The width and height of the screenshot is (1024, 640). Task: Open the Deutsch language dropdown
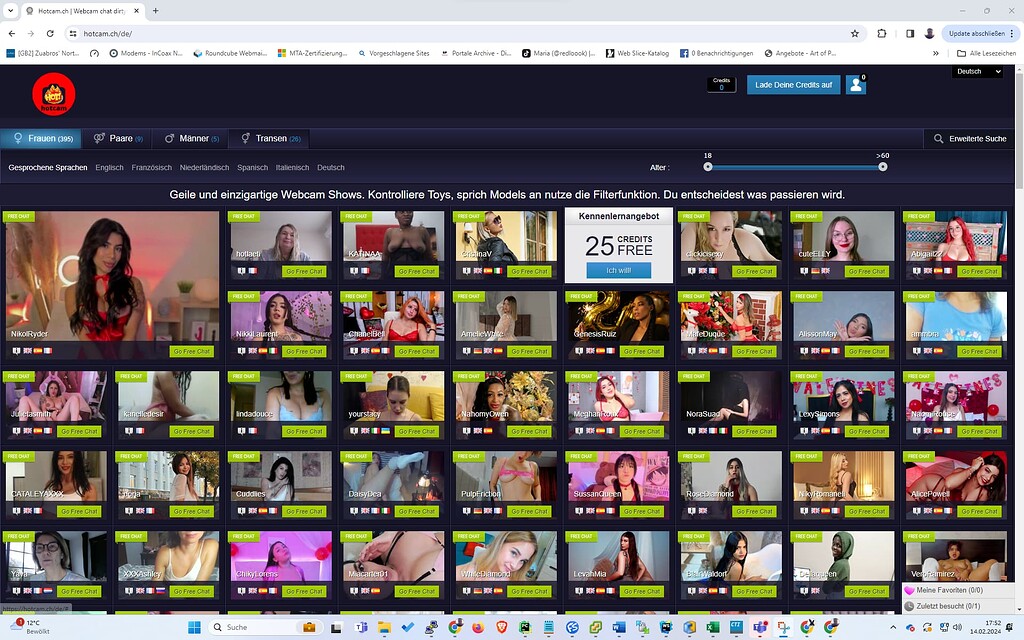978,71
